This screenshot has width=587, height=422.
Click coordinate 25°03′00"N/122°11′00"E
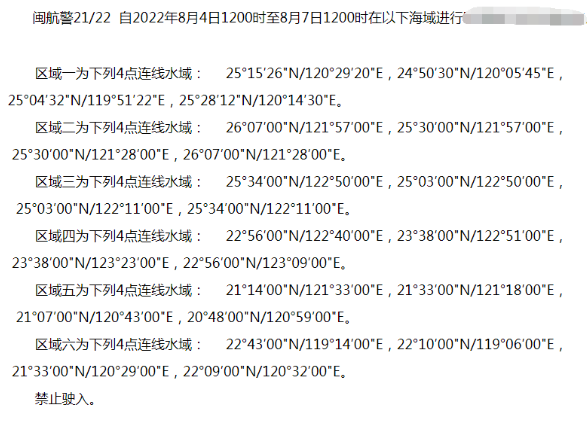95,209
